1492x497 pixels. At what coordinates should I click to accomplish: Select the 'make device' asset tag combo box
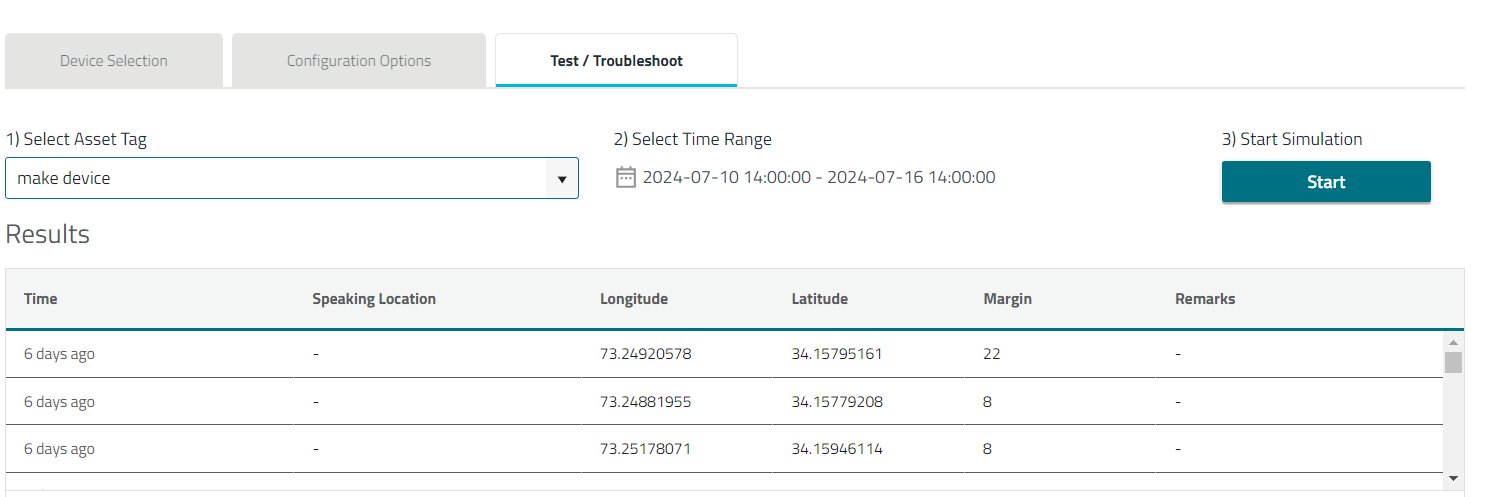[x=280, y=178]
